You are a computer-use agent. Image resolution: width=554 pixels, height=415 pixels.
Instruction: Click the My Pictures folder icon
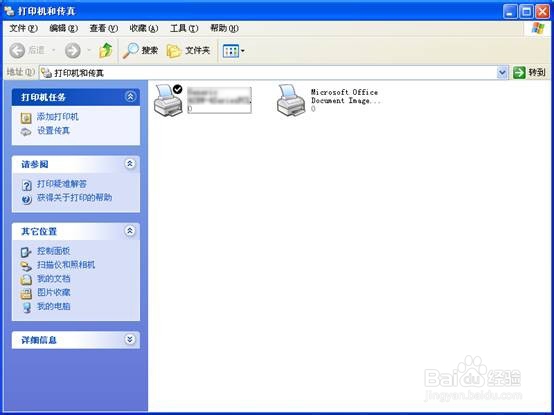click(x=26, y=294)
